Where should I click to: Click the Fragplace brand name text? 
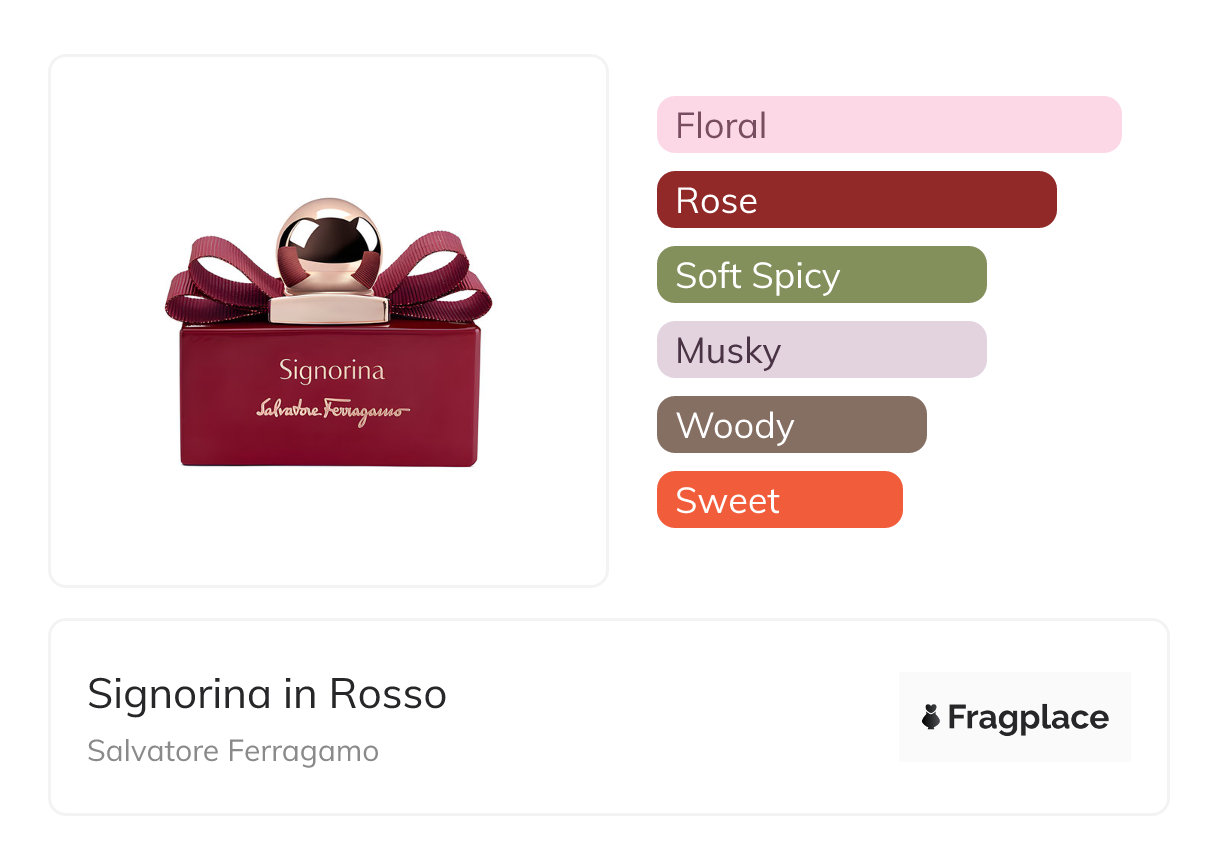1028,717
